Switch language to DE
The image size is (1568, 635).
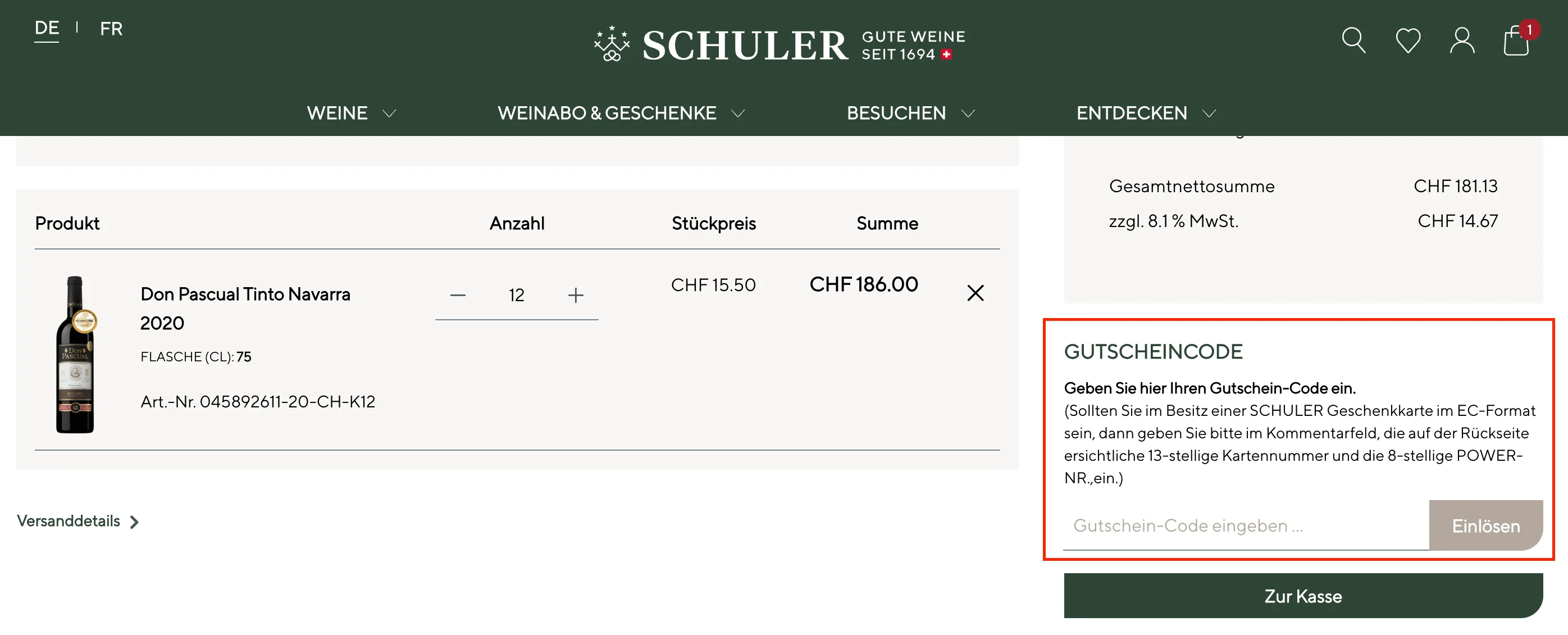[x=47, y=28]
